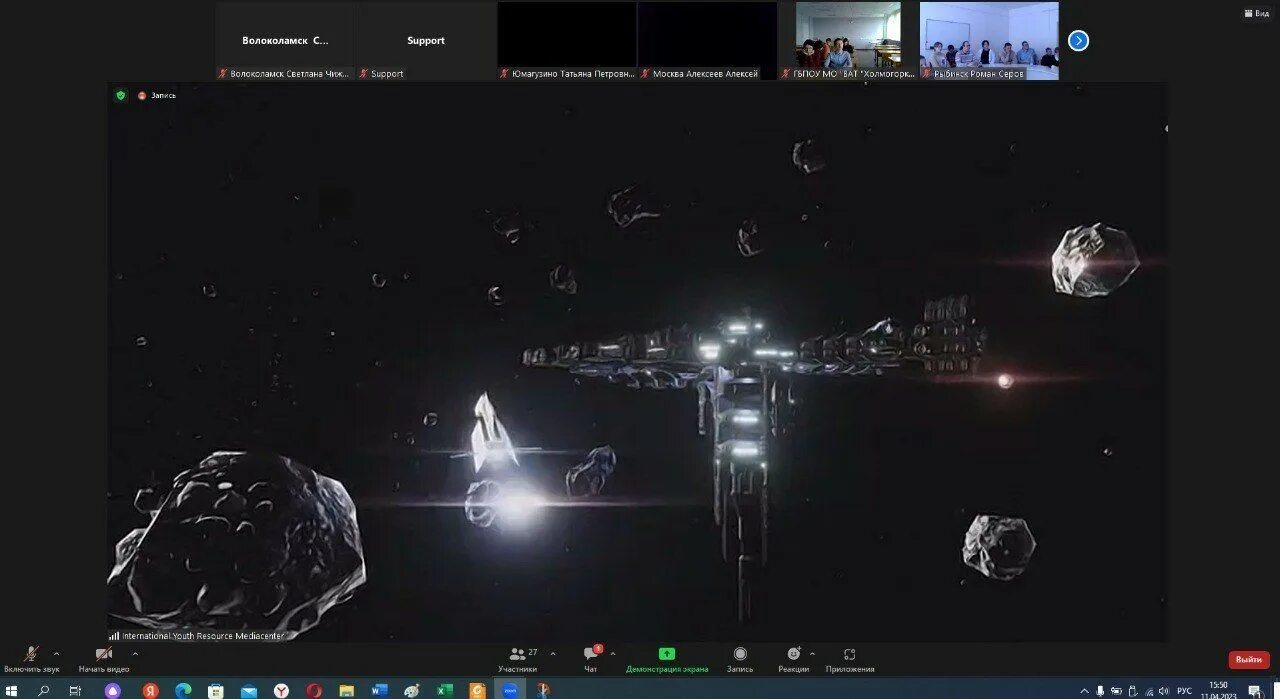The width and height of the screenshot is (1280, 699).
Task: Open taskbar search magnifier
Action: (x=44, y=690)
